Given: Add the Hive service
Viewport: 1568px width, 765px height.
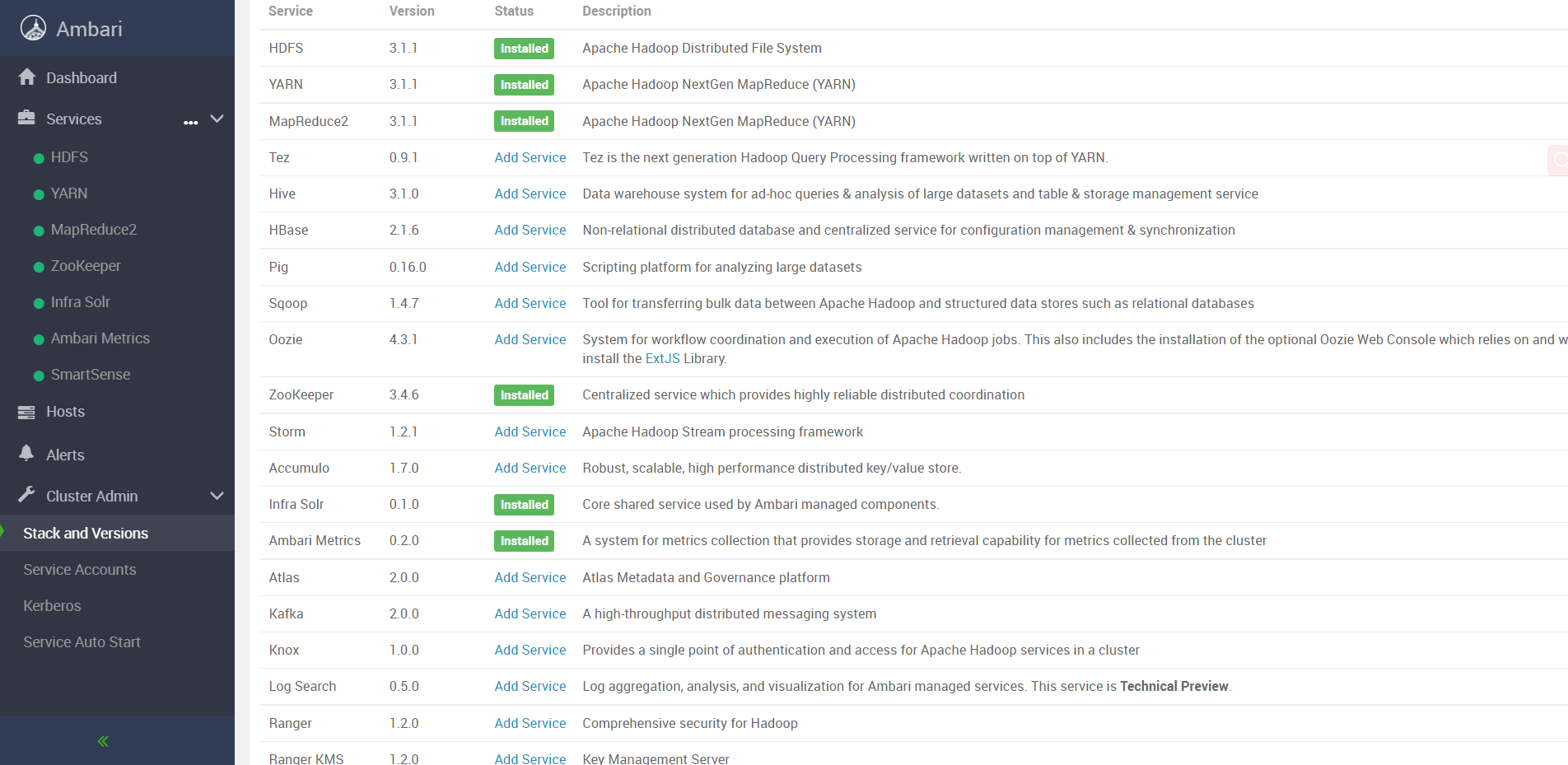Looking at the screenshot, I should click(x=530, y=194).
